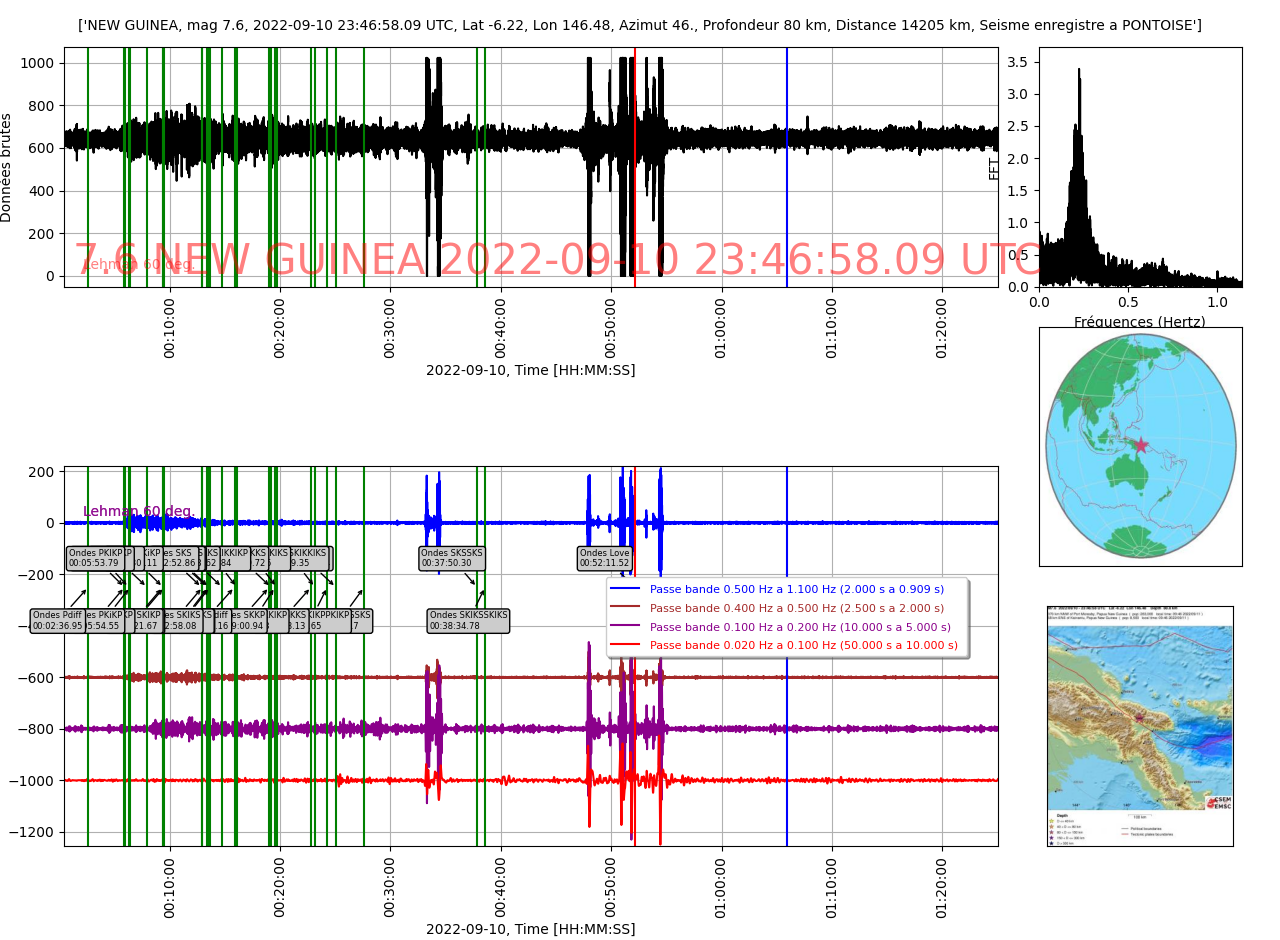Viewport: 1280px width, 940px height.
Task: Click the epicenter star on the globe map
Action: (1140, 445)
